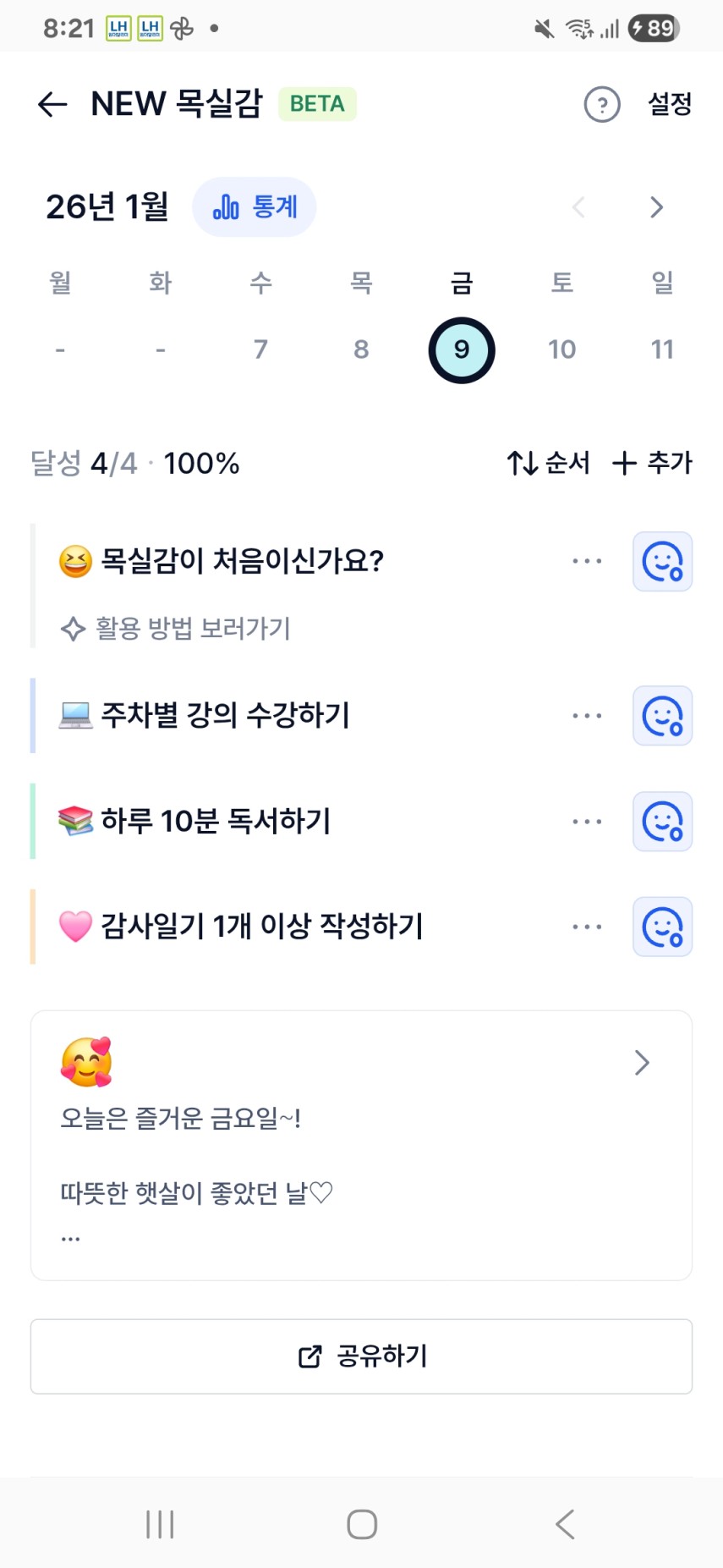Open the help question mark icon
This screenshot has height=1568, width=723.
coord(602,105)
